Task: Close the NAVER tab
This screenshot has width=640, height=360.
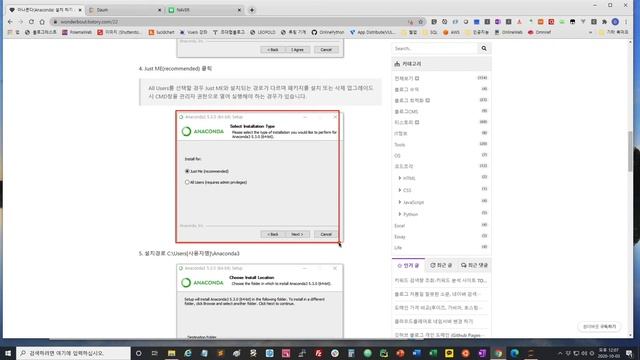Action: point(239,10)
